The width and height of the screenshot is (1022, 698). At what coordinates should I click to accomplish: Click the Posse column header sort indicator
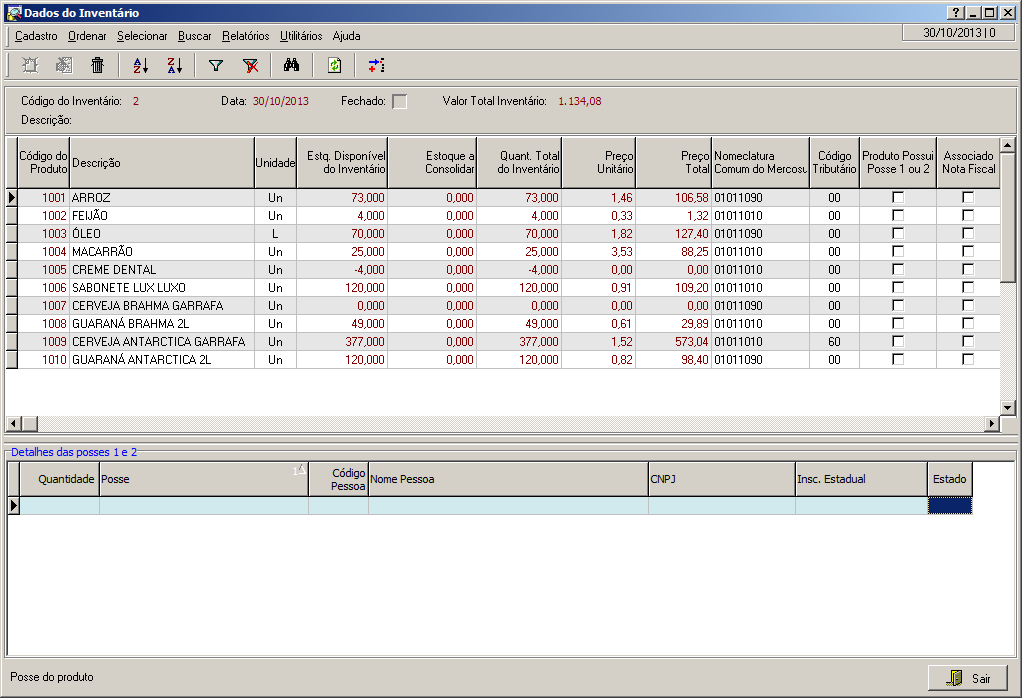coord(299,470)
